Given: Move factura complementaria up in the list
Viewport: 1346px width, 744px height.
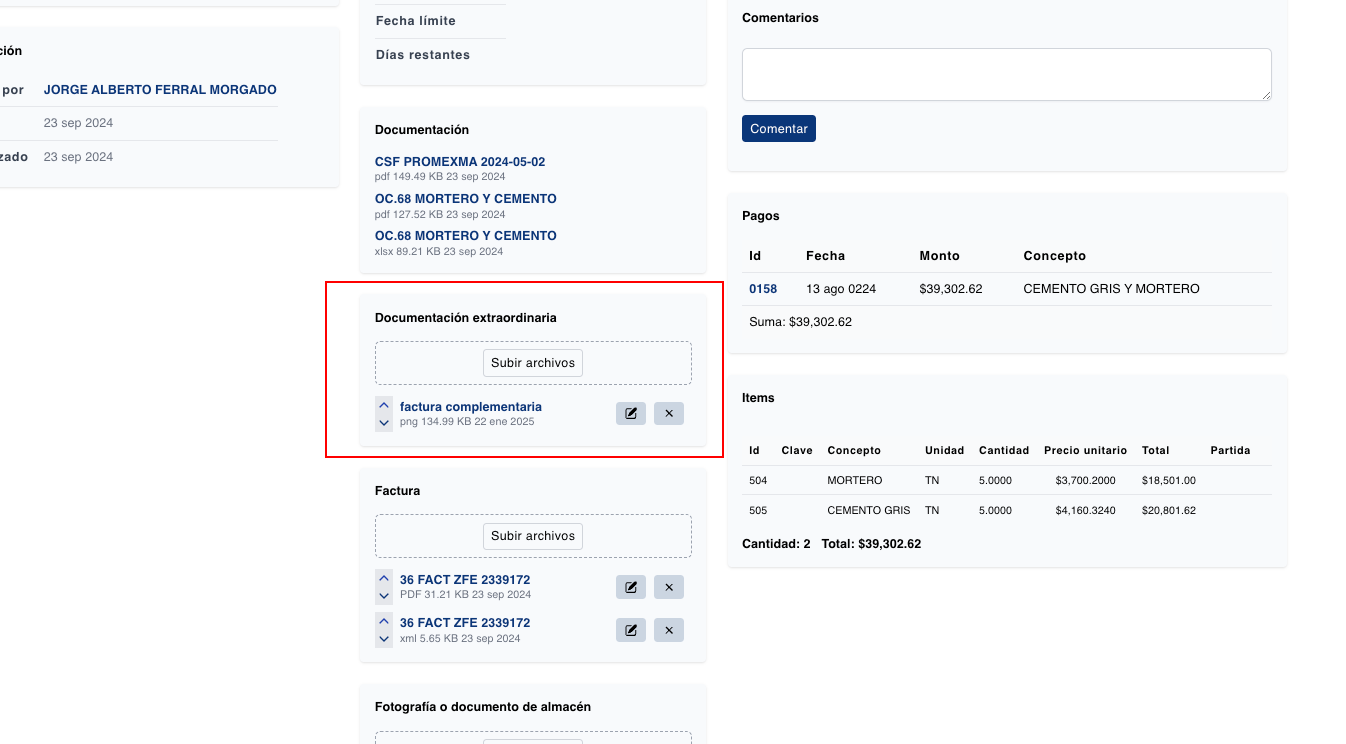Looking at the screenshot, I should [x=384, y=405].
